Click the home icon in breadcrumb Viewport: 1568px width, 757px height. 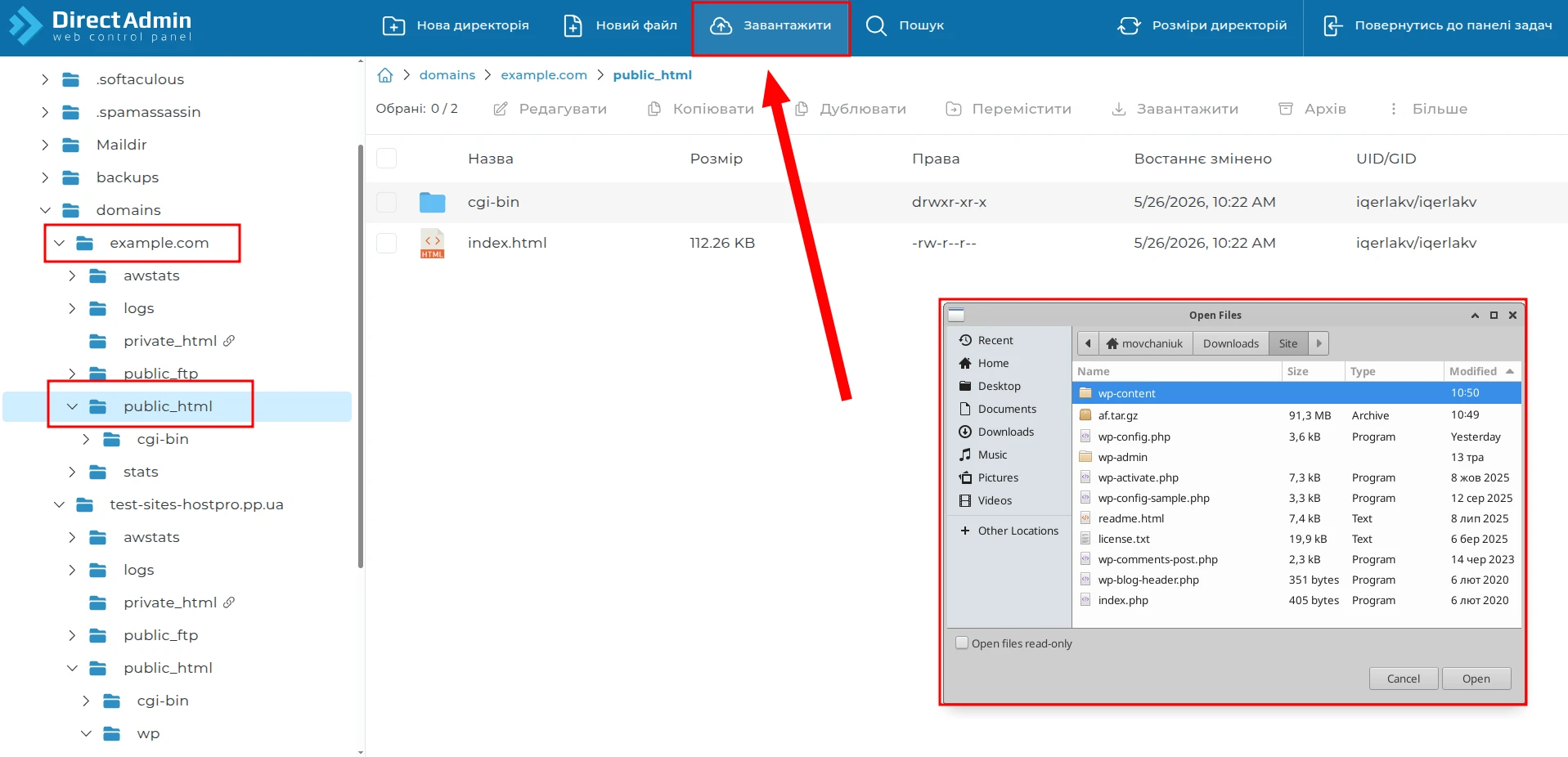click(x=385, y=75)
